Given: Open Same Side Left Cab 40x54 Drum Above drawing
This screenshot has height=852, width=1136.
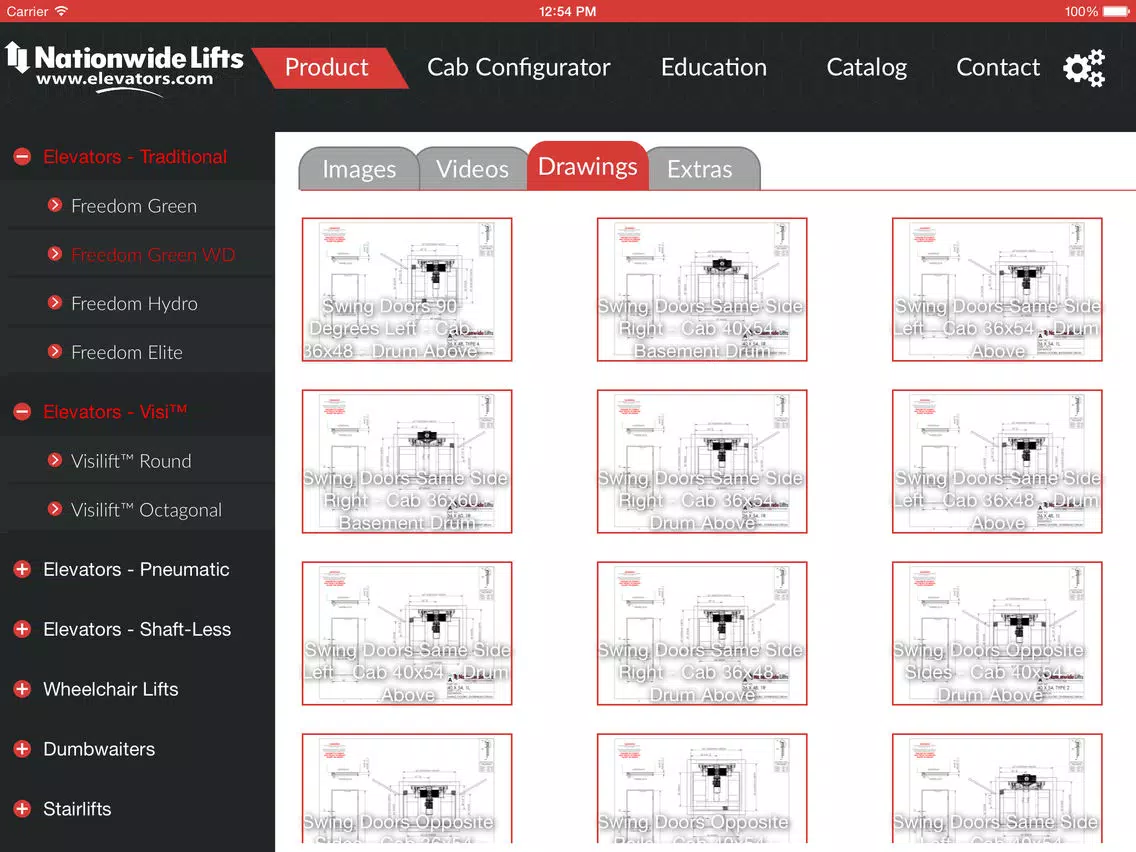Looking at the screenshot, I should (x=407, y=633).
